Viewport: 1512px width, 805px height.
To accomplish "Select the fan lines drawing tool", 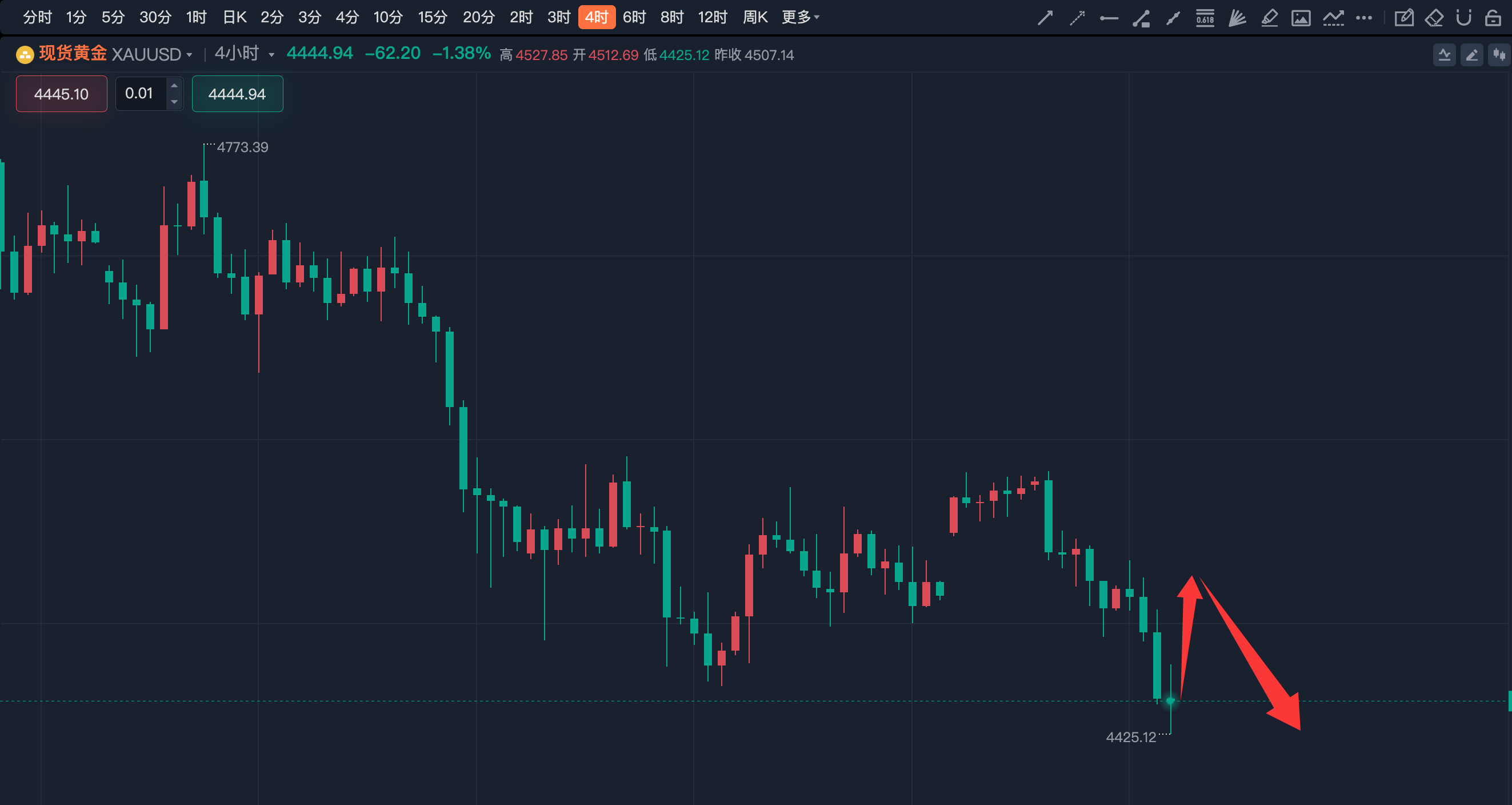I will [1237, 18].
